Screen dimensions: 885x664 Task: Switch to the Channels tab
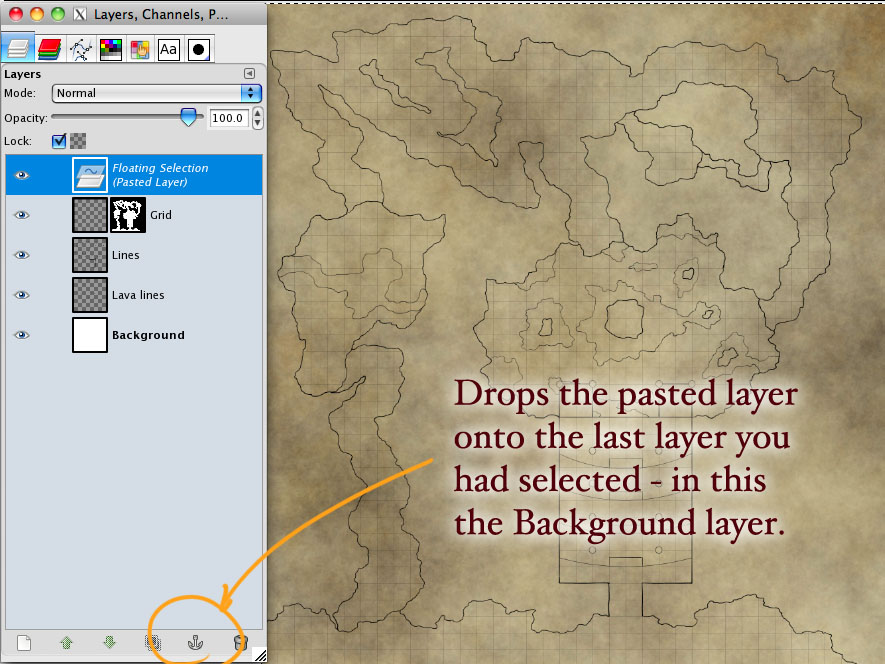(51, 48)
